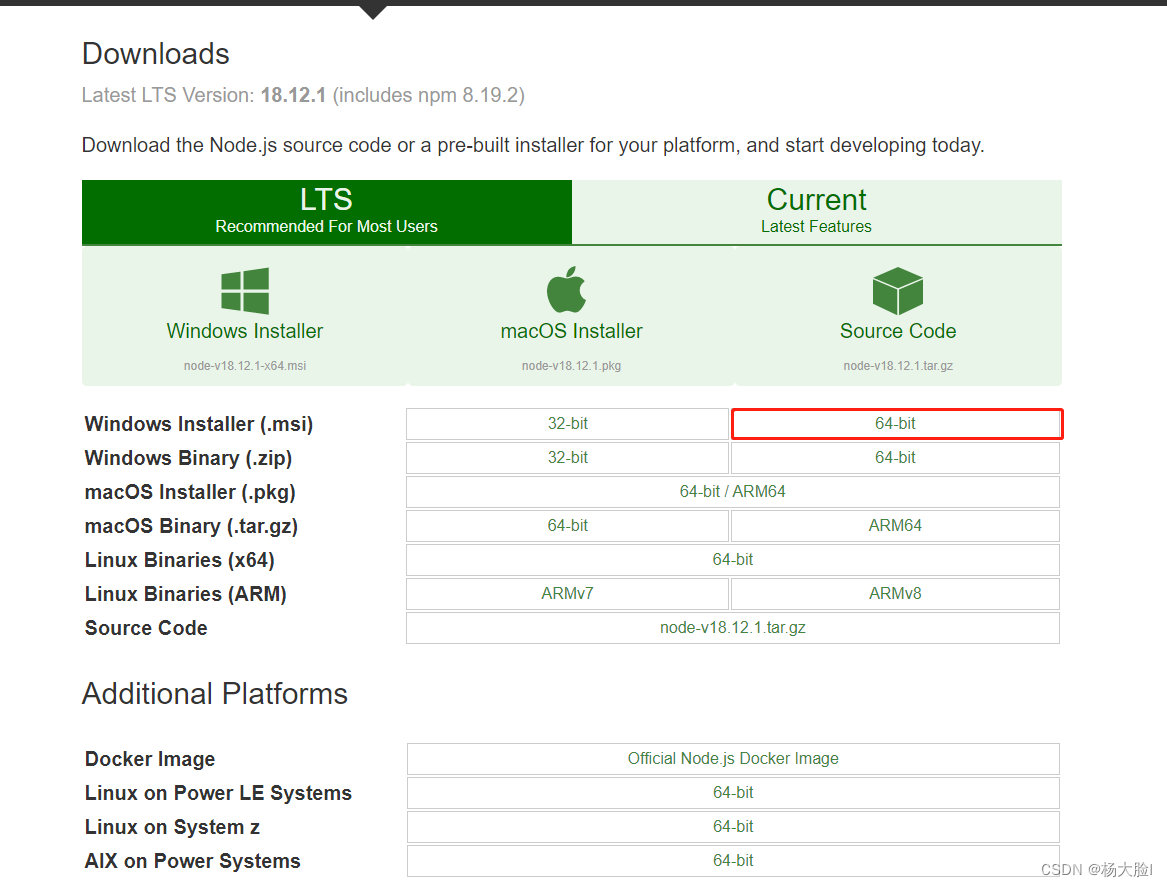Click the Linux Binaries (ARM) row label

185,595
